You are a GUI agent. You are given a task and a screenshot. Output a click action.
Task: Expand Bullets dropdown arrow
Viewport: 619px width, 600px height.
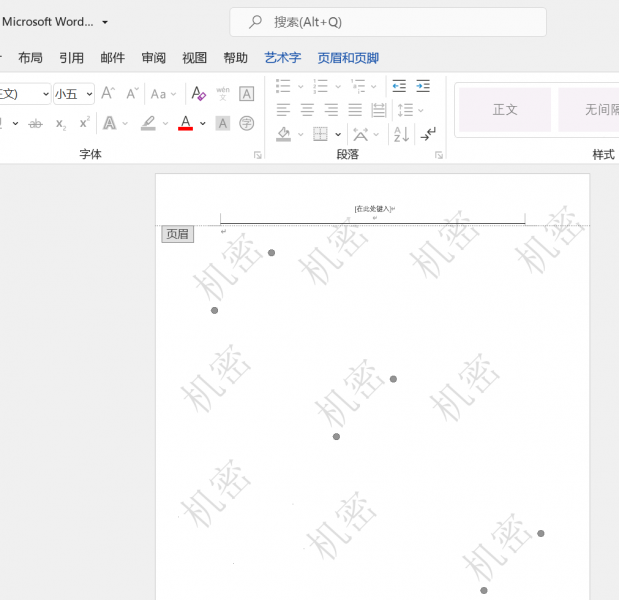click(300, 86)
